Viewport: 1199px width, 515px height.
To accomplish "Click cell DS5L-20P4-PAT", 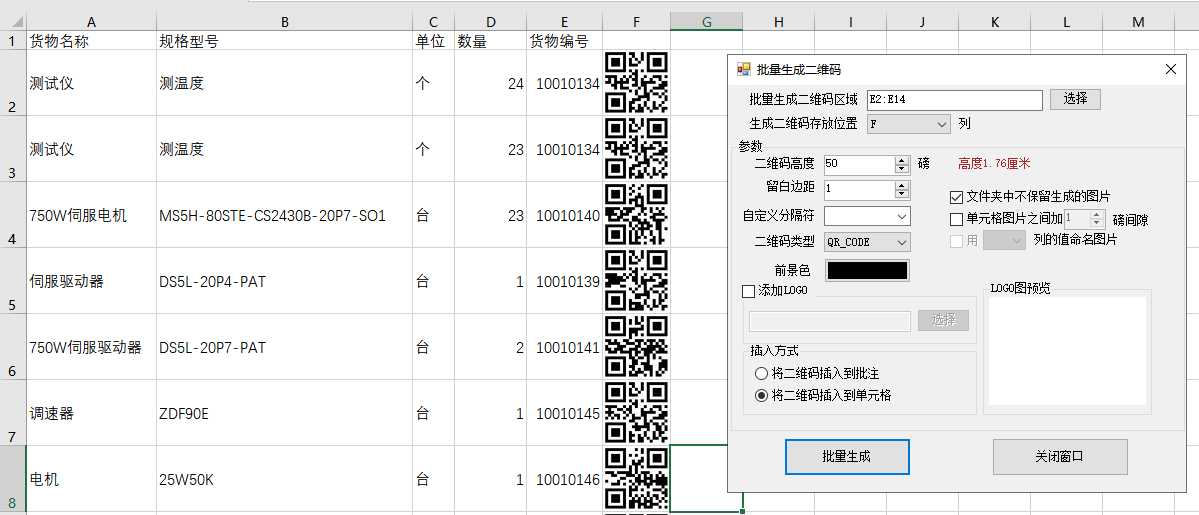I will [284, 281].
